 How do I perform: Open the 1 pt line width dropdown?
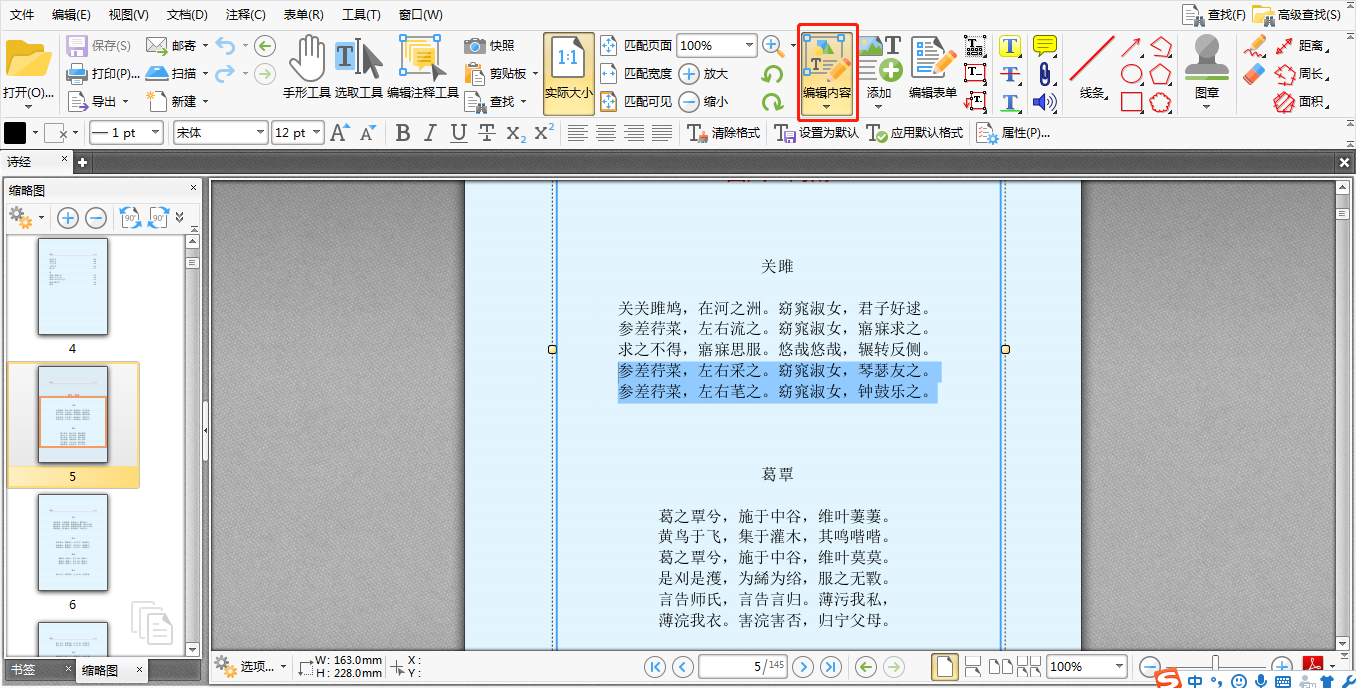(156, 133)
